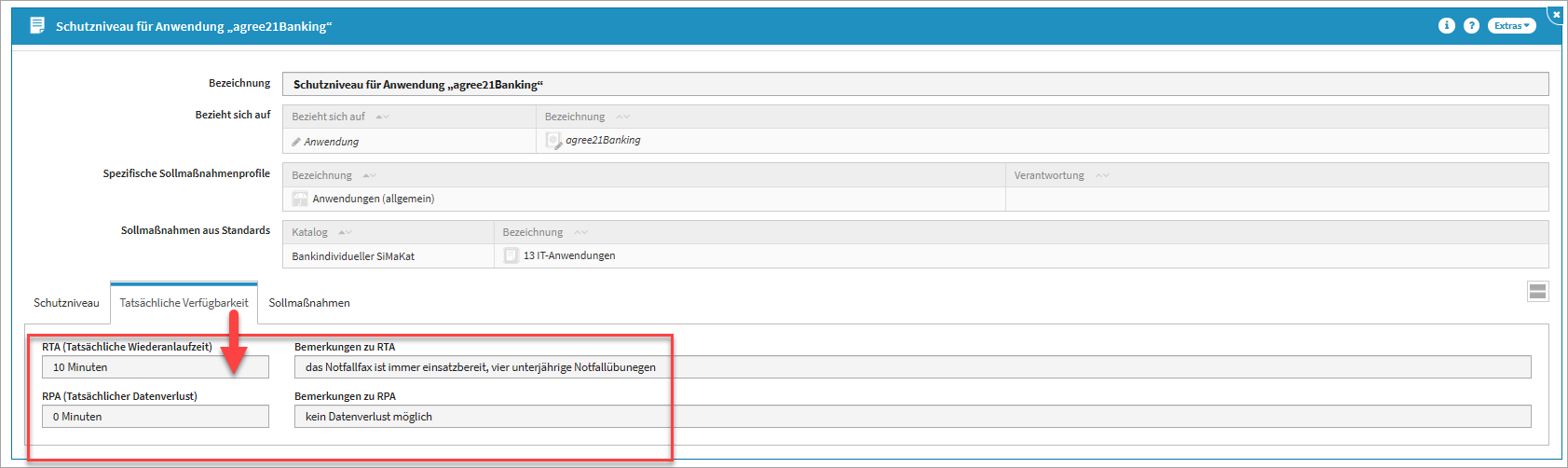Click the document icon beside dialog title
This screenshot has width=1568, height=468.
[37, 26]
